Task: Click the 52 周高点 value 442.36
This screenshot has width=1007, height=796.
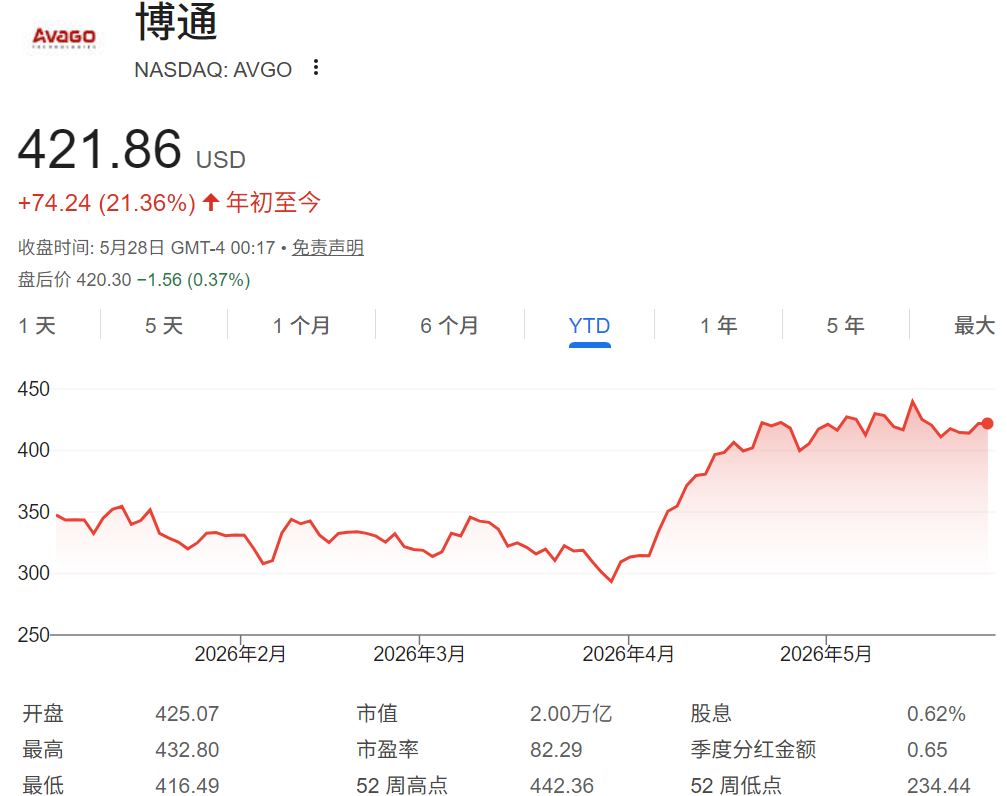Action: click(x=562, y=786)
